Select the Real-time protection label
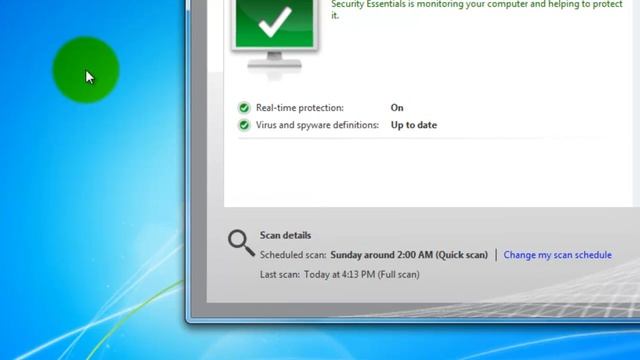This screenshot has height=360, width=640. tap(300, 108)
